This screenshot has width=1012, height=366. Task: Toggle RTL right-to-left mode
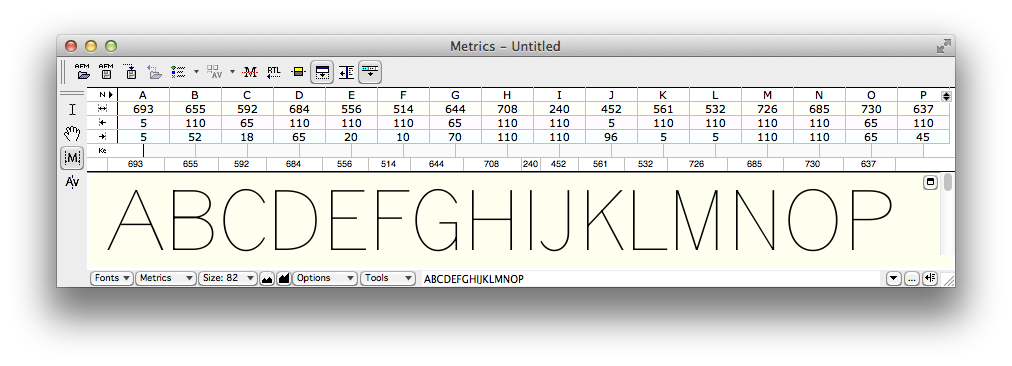pos(274,72)
